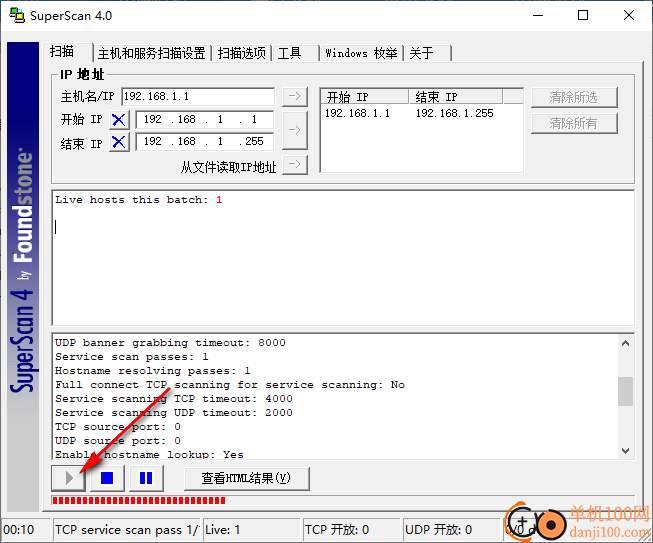Click the 'Service scan passes: 1' log line
Screen dimensions: 653x543
(x=132, y=357)
